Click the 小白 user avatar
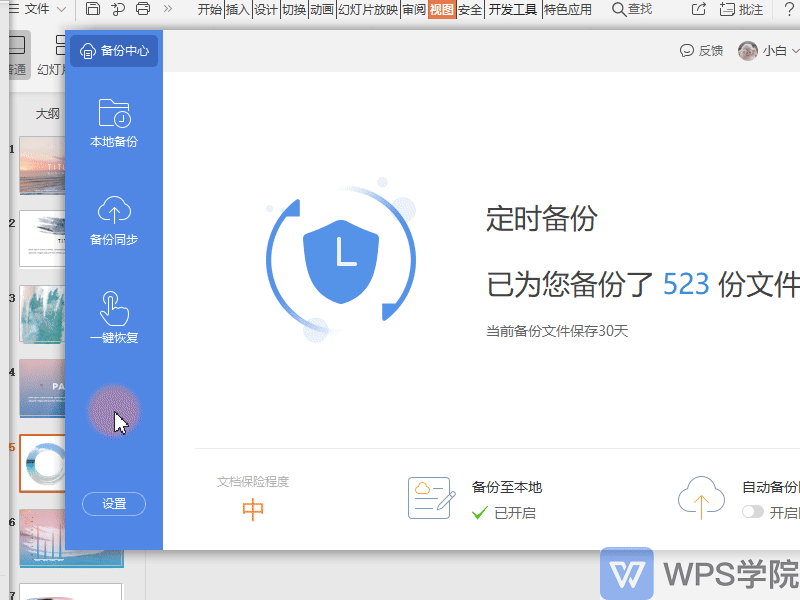The width and height of the screenshot is (800, 600). coord(749,50)
